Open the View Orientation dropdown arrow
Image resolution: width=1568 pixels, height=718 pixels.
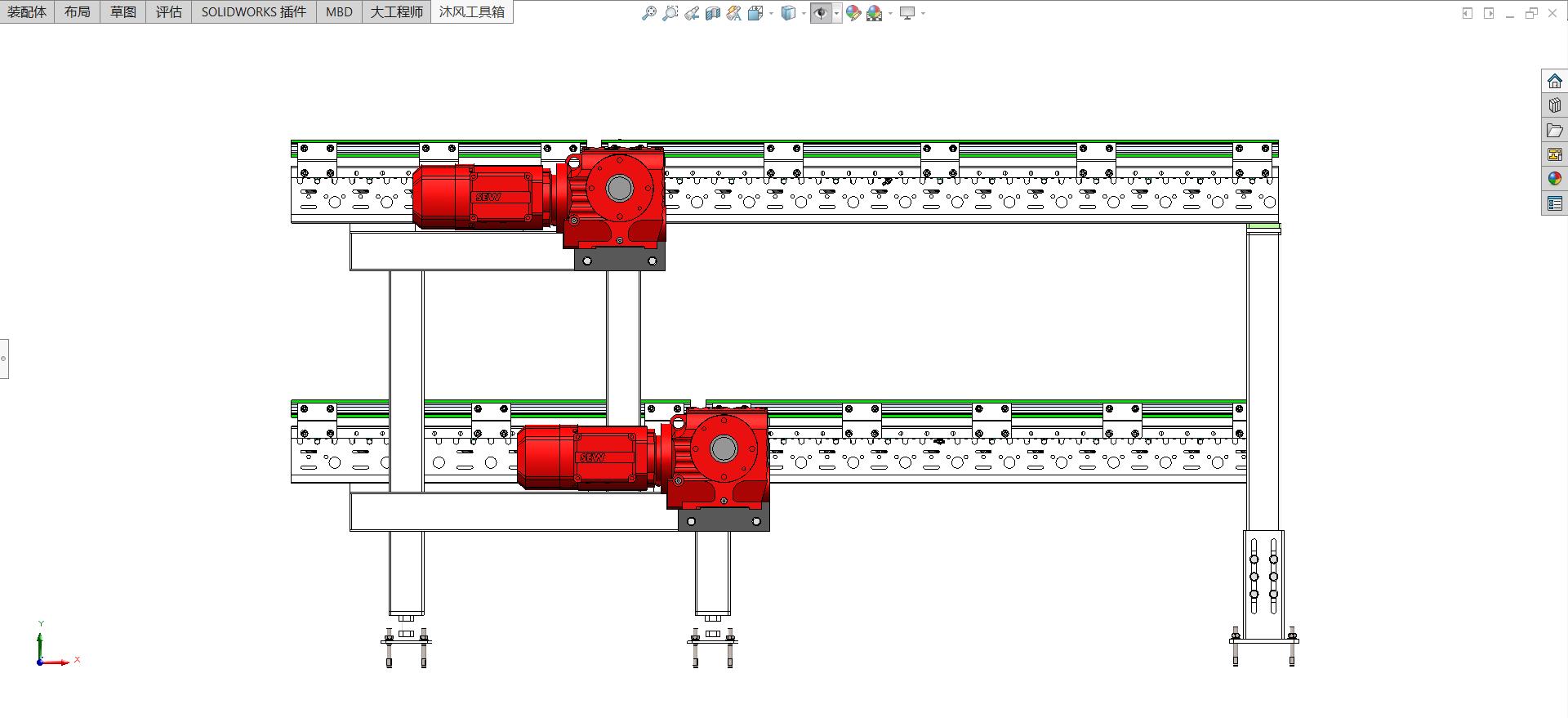click(x=771, y=13)
